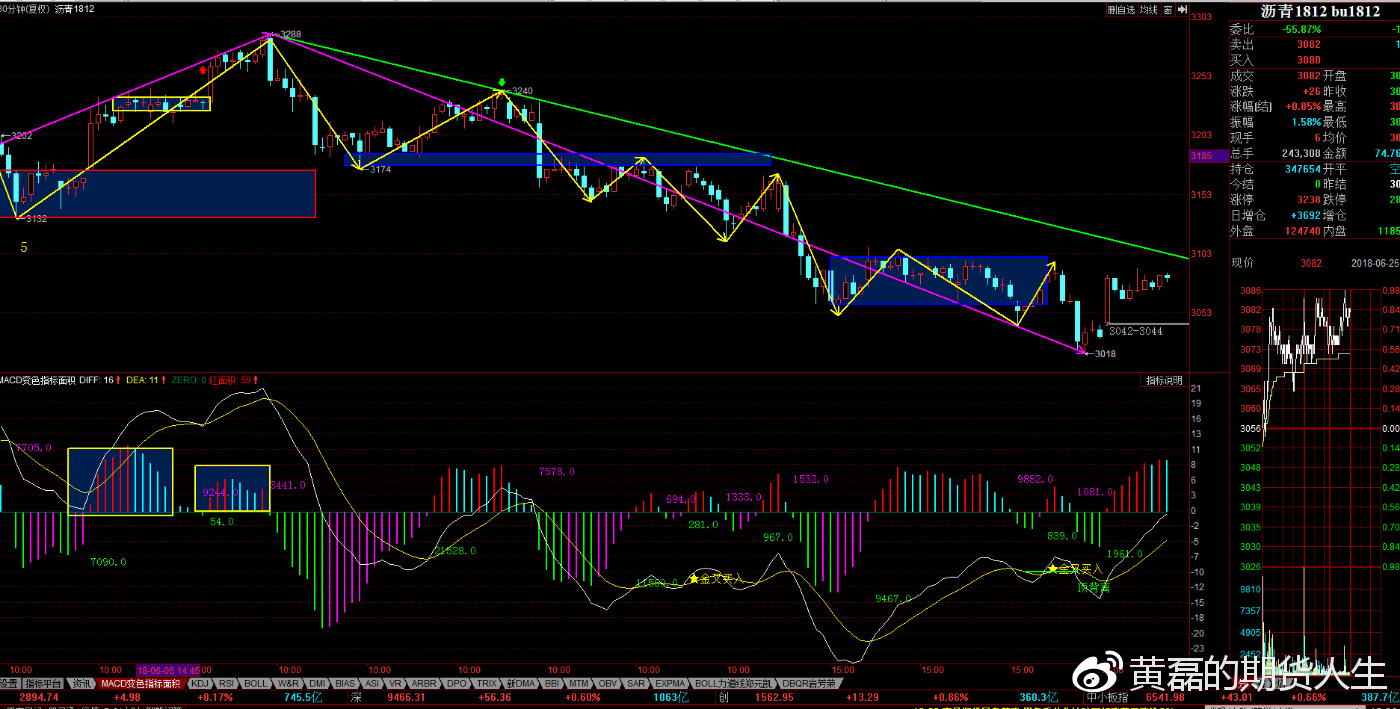Click the 外盘 value 124740
Image resolution: width=1400 pixels, height=709 pixels.
[x=1301, y=231]
